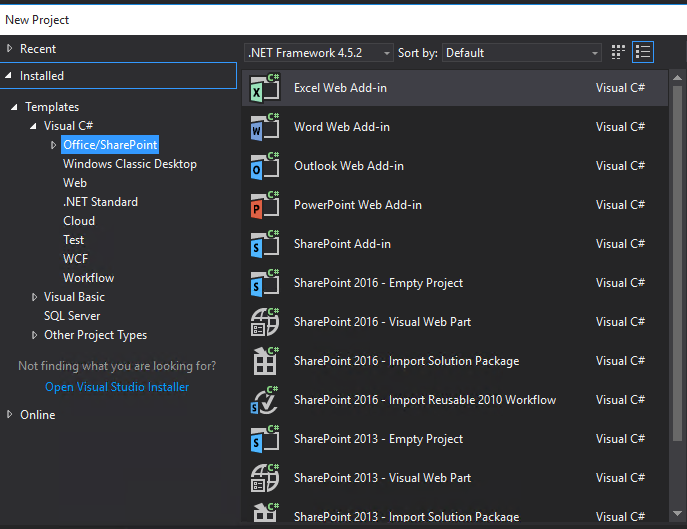This screenshot has height=529, width=687.
Task: Select the Outlook Web Add-in icon
Action: [264, 167]
